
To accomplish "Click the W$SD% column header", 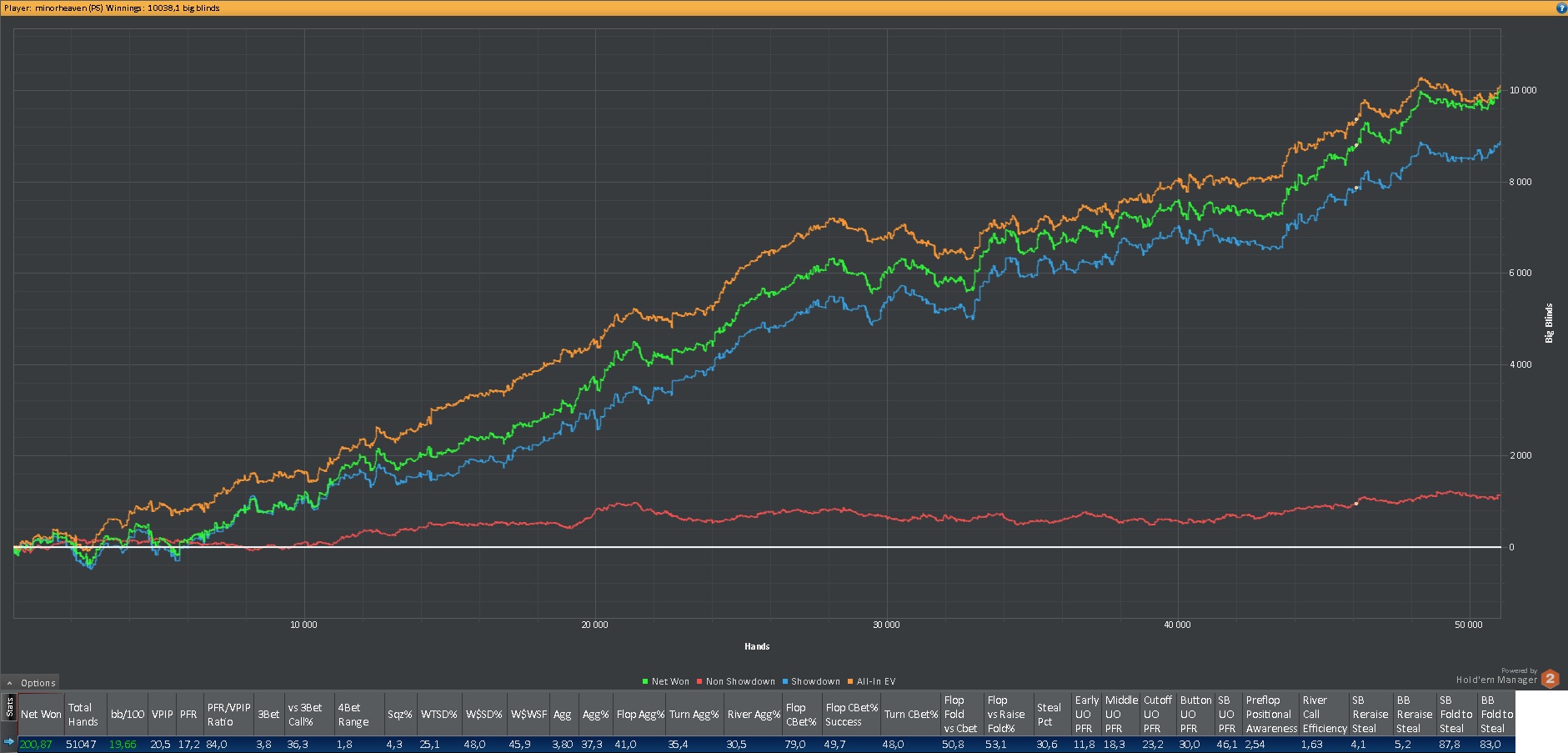I will [484, 714].
